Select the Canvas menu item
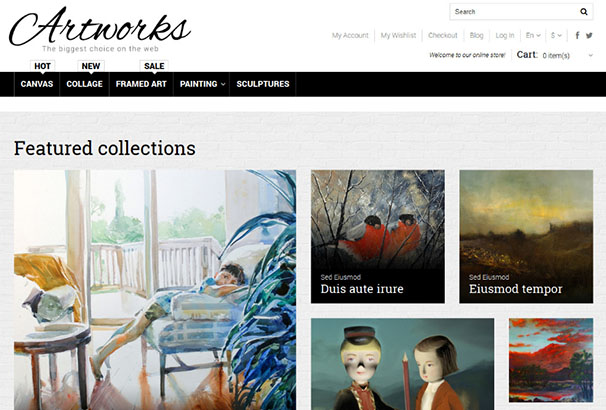The height and width of the screenshot is (410, 606). click(37, 84)
